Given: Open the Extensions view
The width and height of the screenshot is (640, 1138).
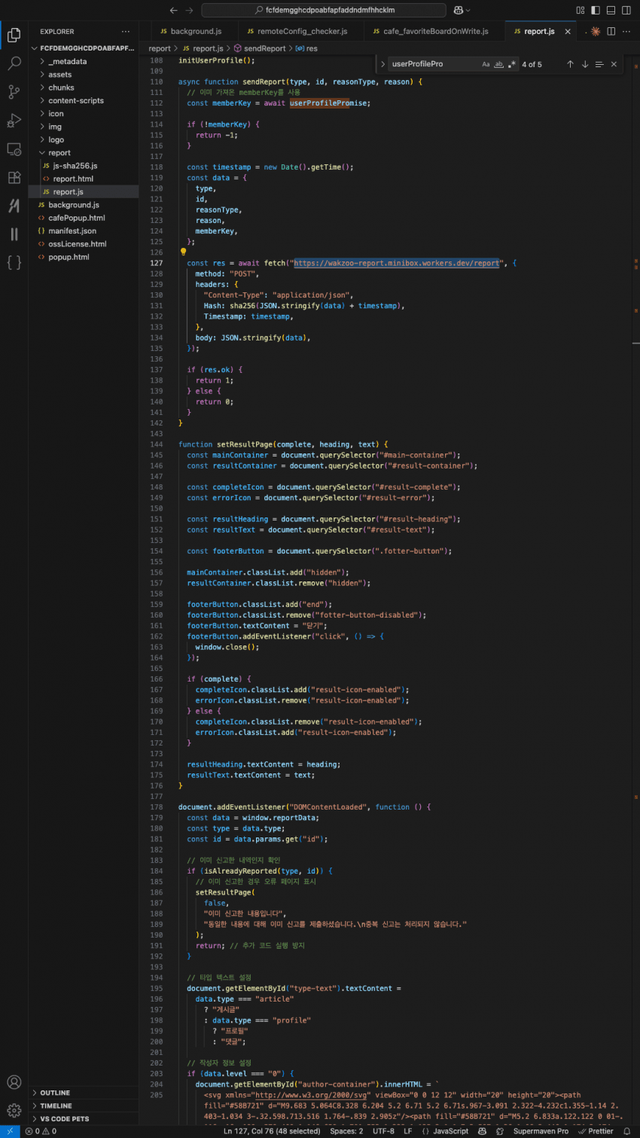Looking at the screenshot, I should (14, 177).
